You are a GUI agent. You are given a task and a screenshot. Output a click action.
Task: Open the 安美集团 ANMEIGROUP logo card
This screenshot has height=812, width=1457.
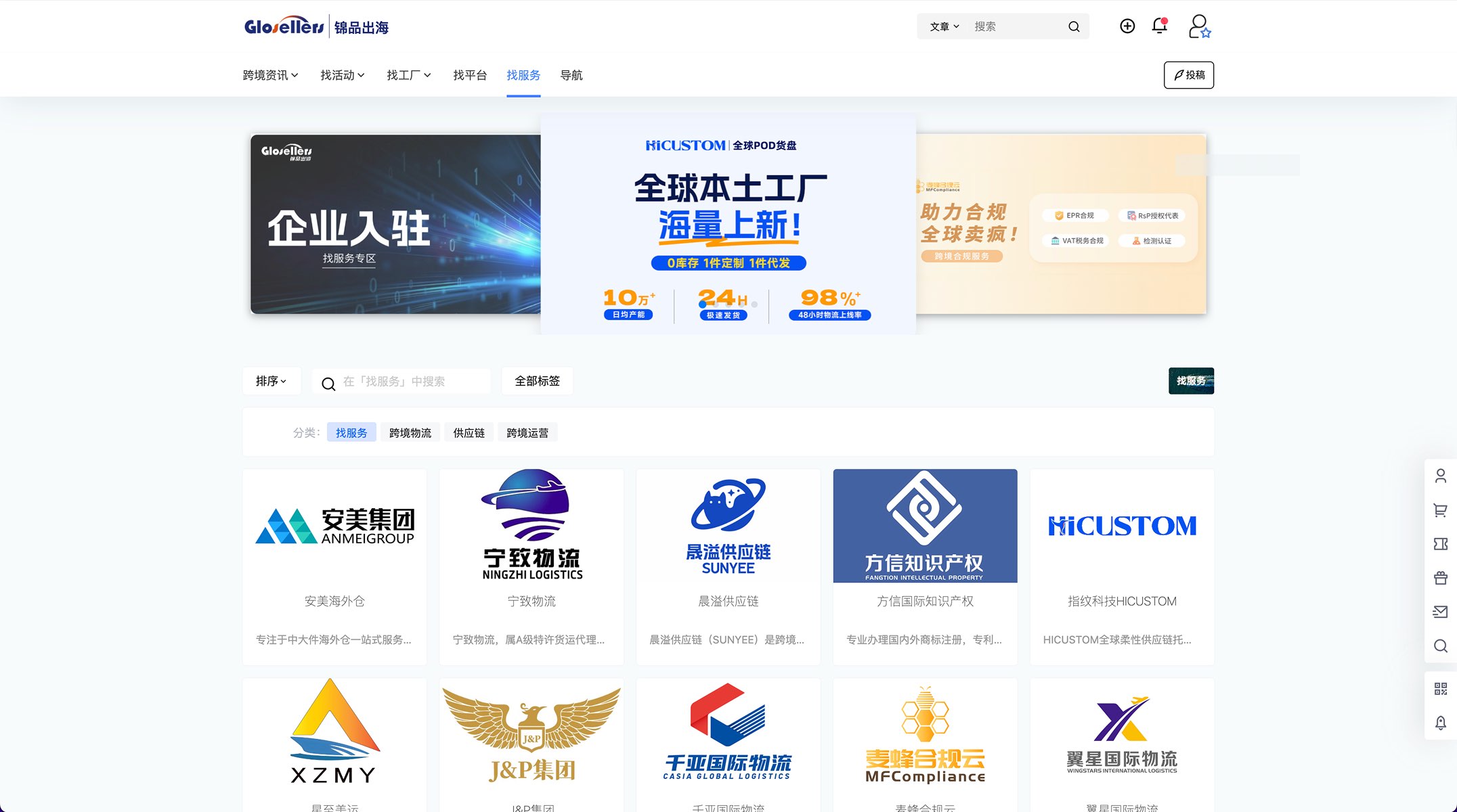click(x=334, y=526)
